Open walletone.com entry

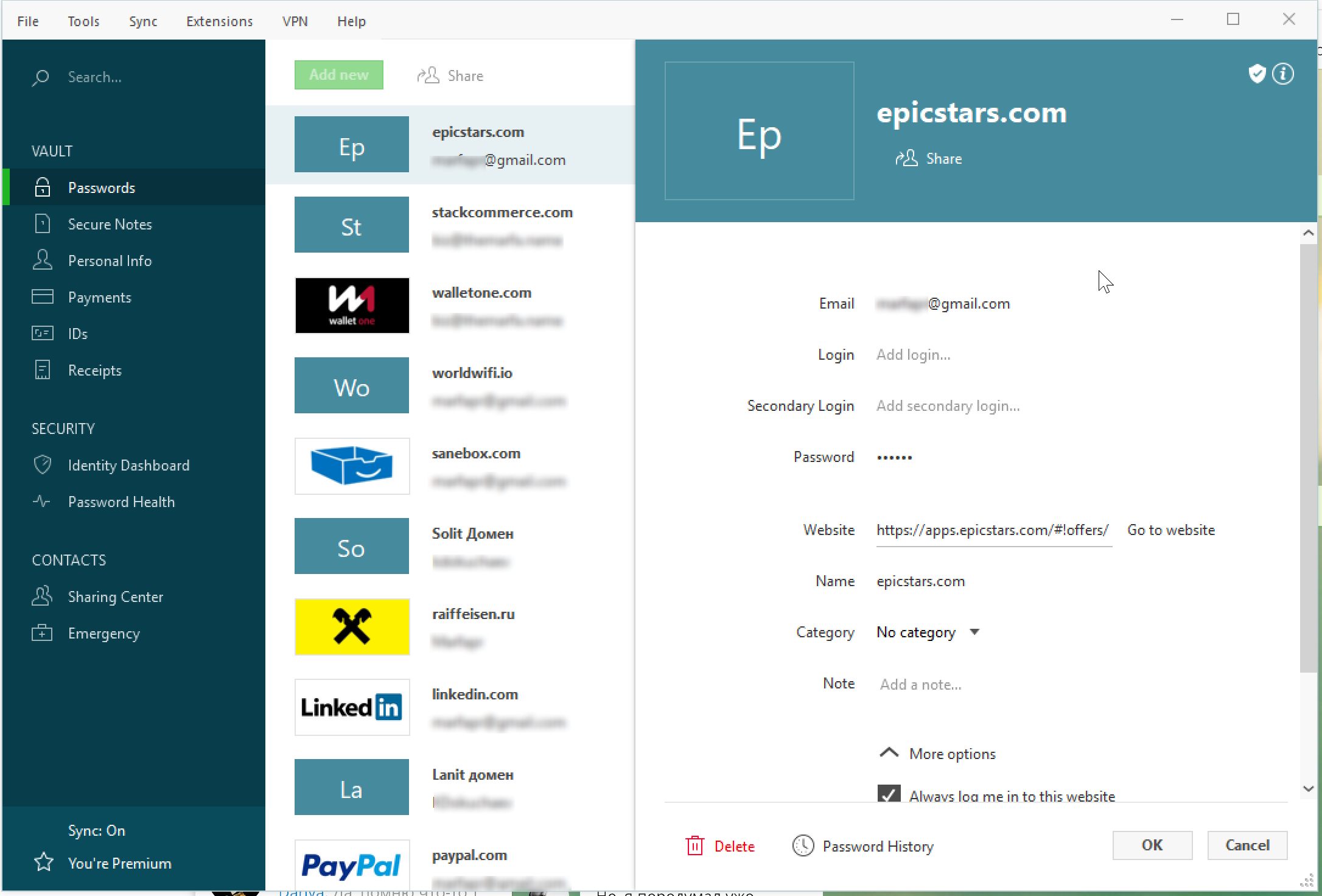click(x=452, y=305)
